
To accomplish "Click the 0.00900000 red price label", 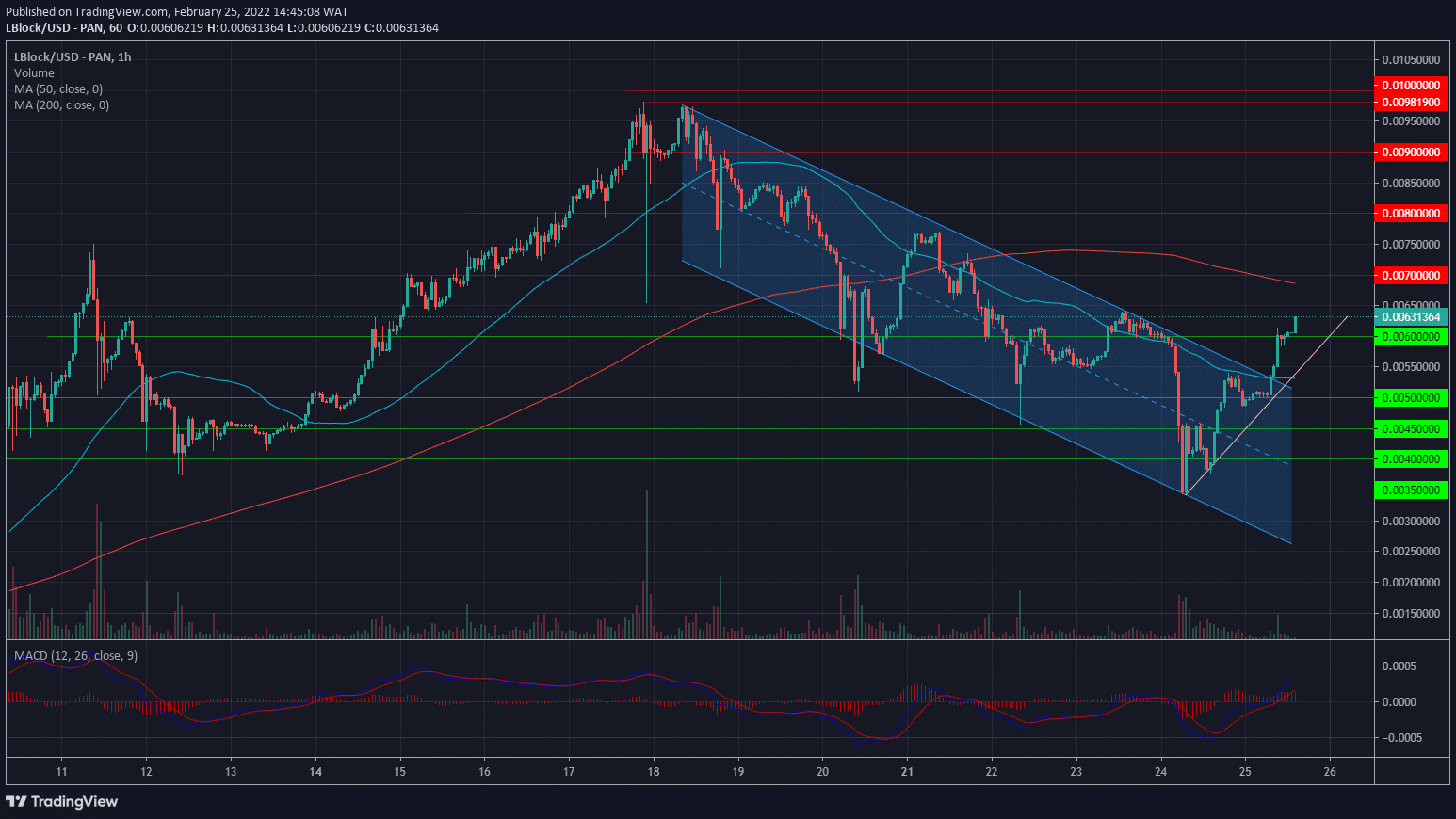I will 1410,152.
